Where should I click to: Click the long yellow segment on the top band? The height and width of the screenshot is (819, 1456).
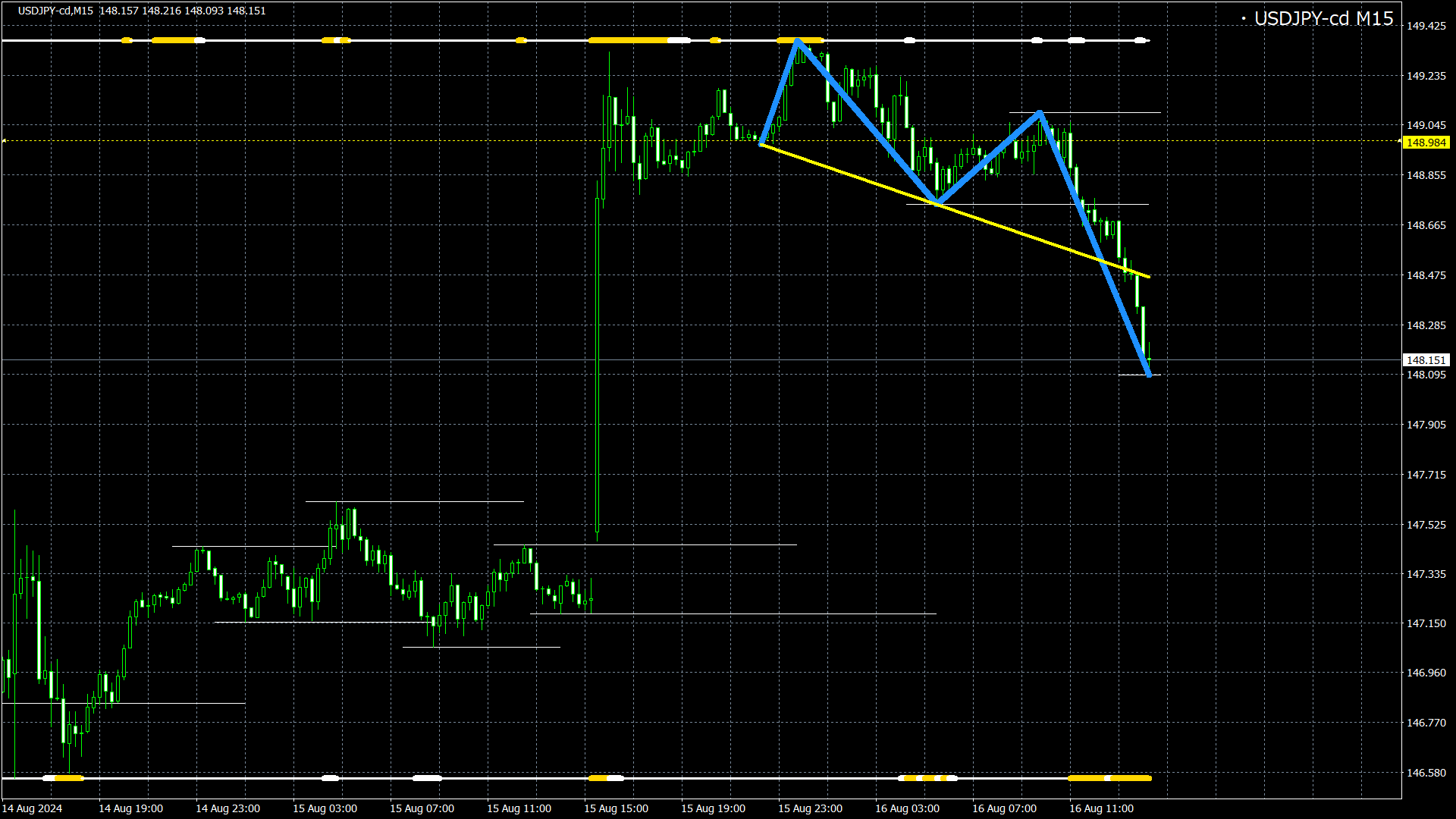pyautogui.click(x=628, y=40)
